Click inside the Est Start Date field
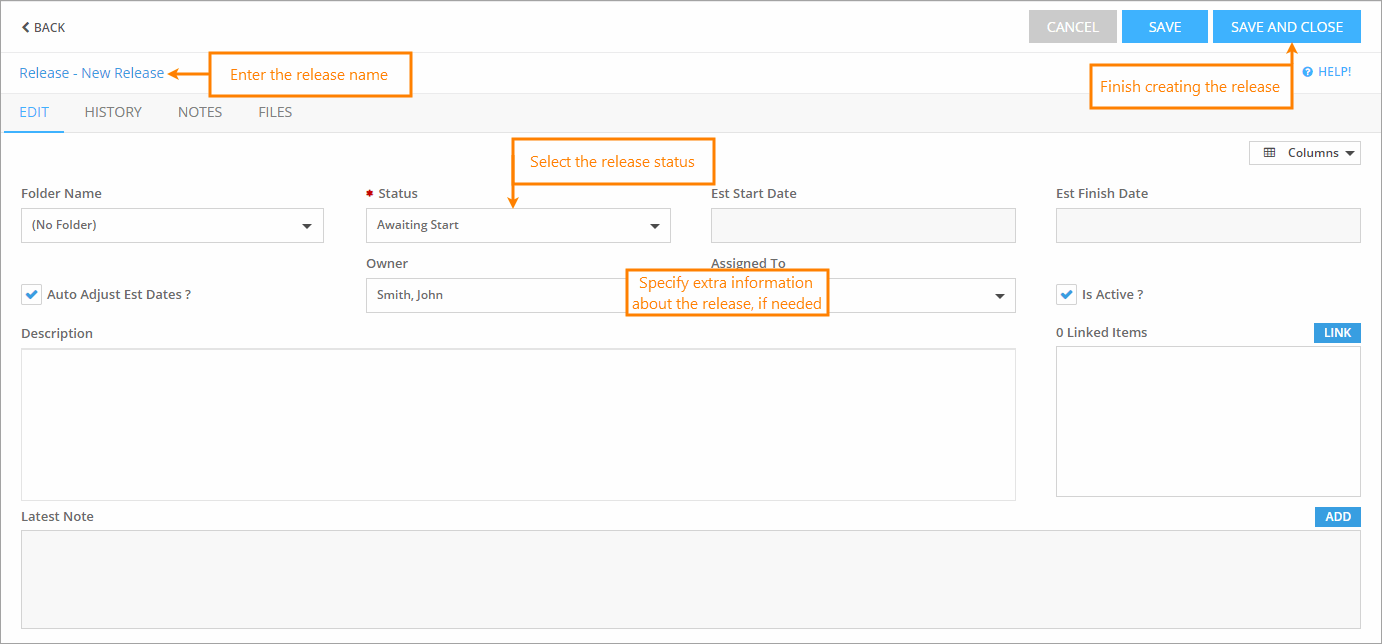This screenshot has width=1382, height=644. pos(862,225)
